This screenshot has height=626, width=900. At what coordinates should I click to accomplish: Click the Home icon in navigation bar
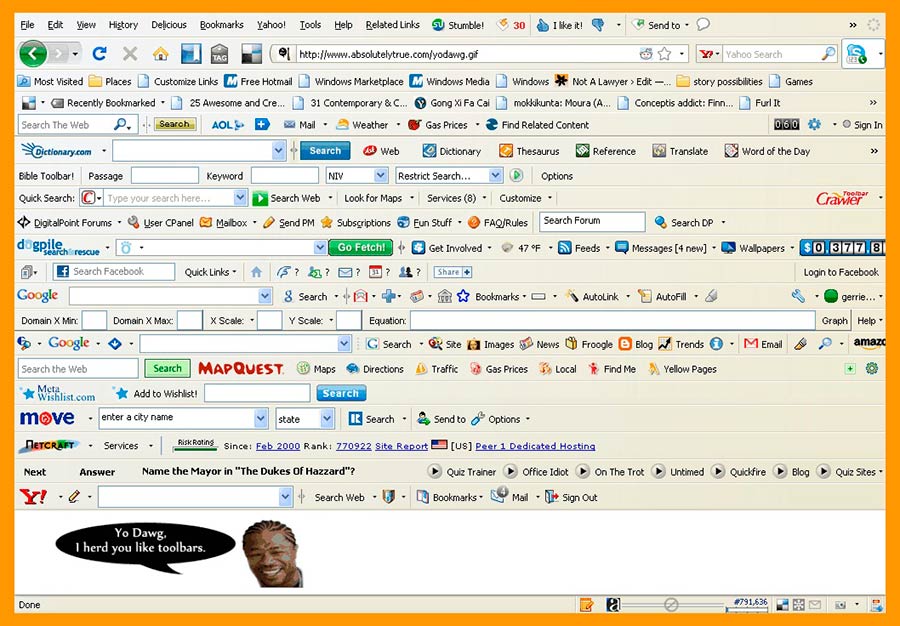coord(160,54)
